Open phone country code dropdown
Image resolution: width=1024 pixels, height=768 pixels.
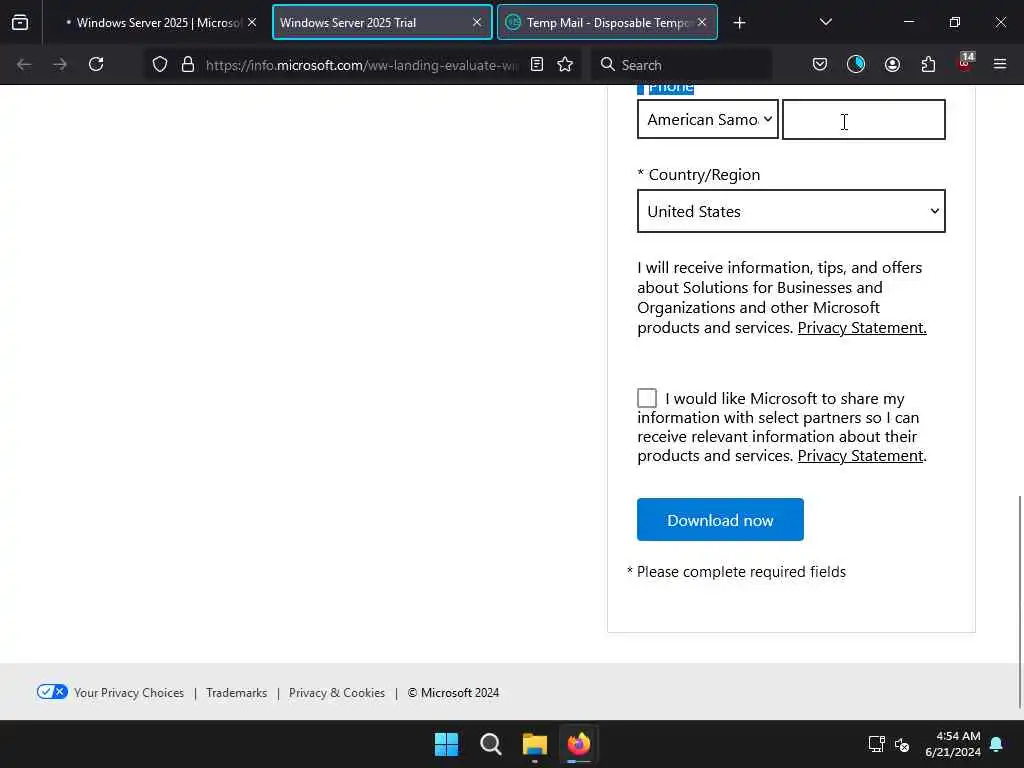[x=708, y=120]
